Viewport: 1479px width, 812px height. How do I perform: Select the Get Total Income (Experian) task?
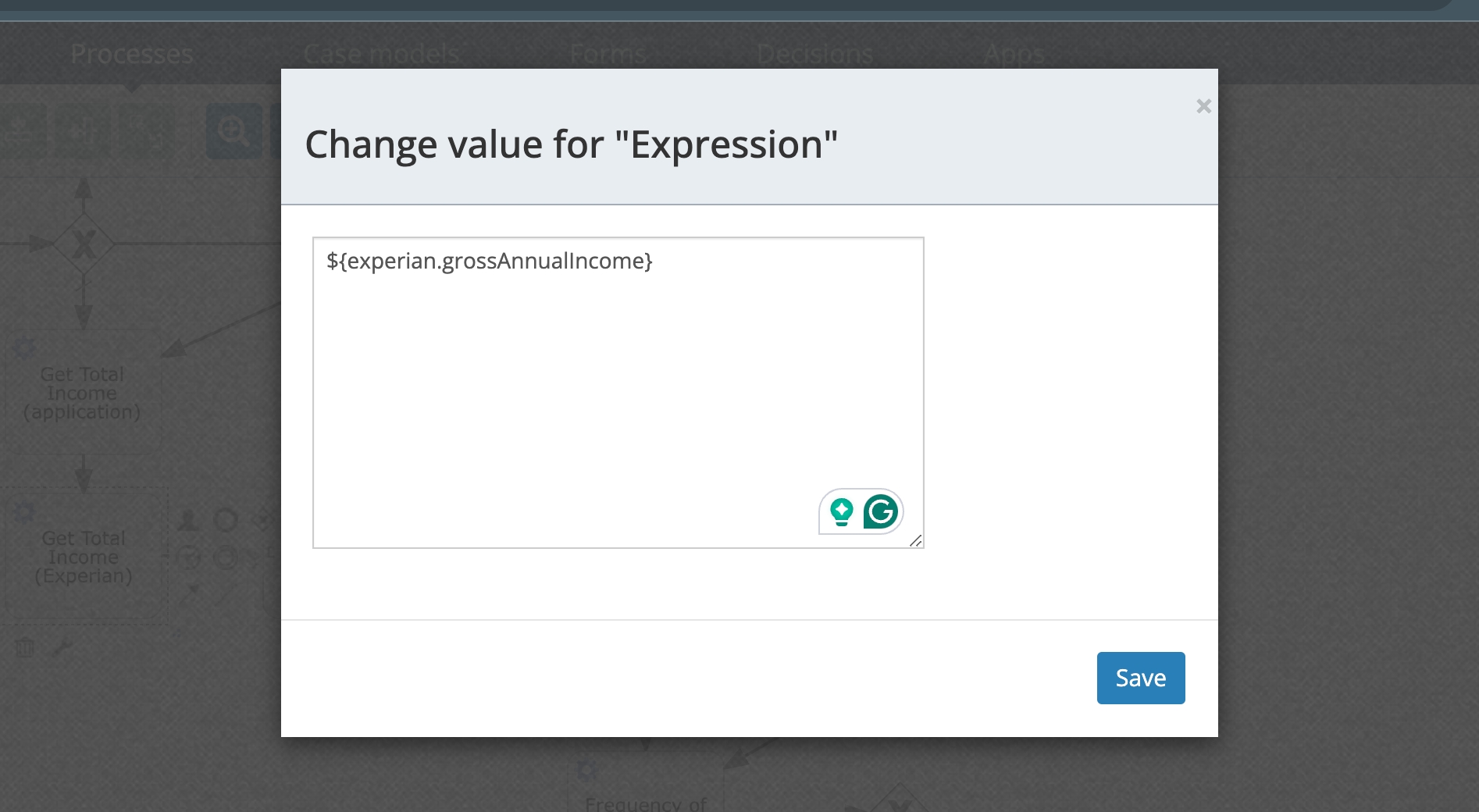coord(84,557)
